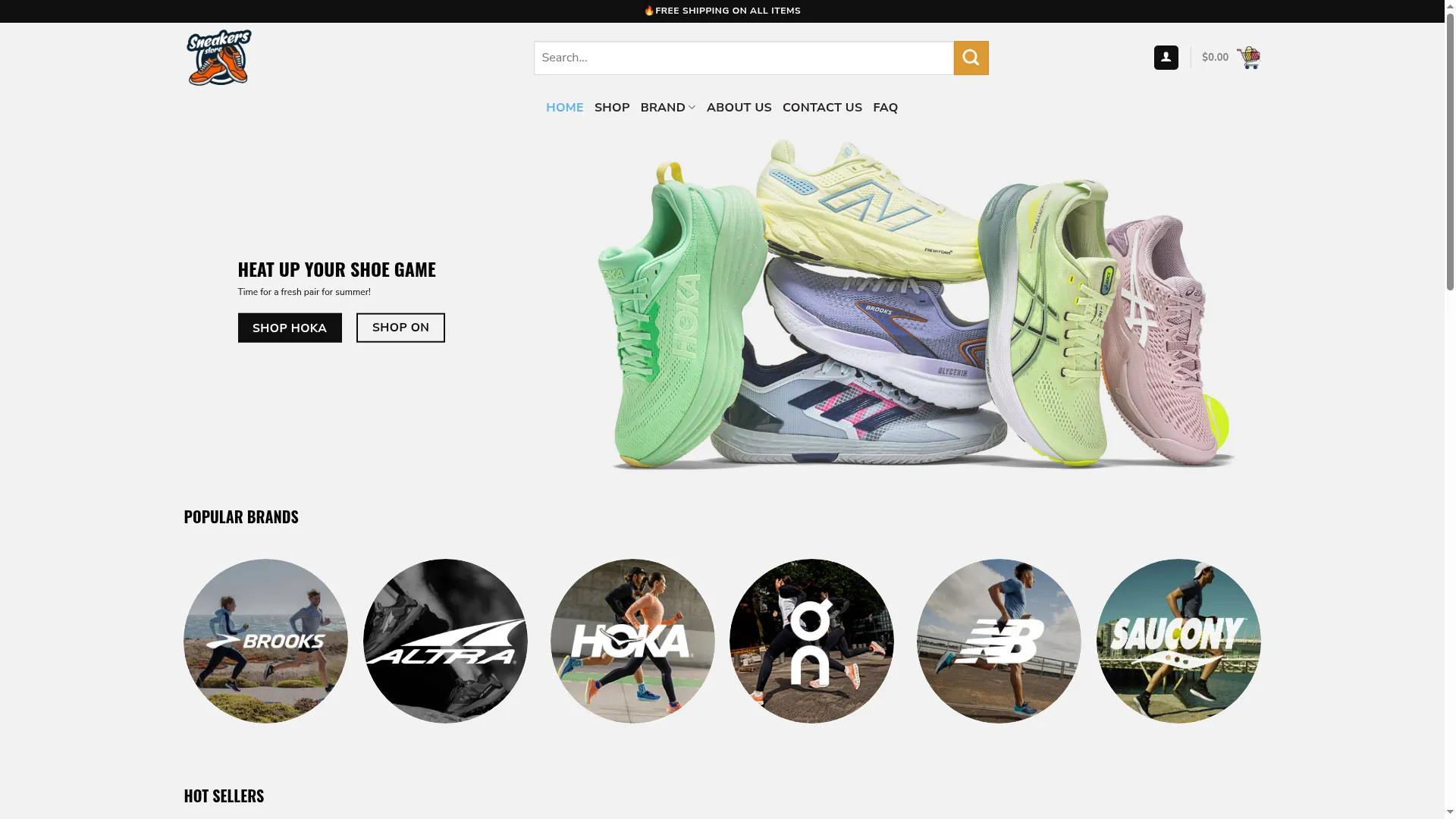Click the SHOP HOKA button
This screenshot has width=1456, height=819.
290,328
